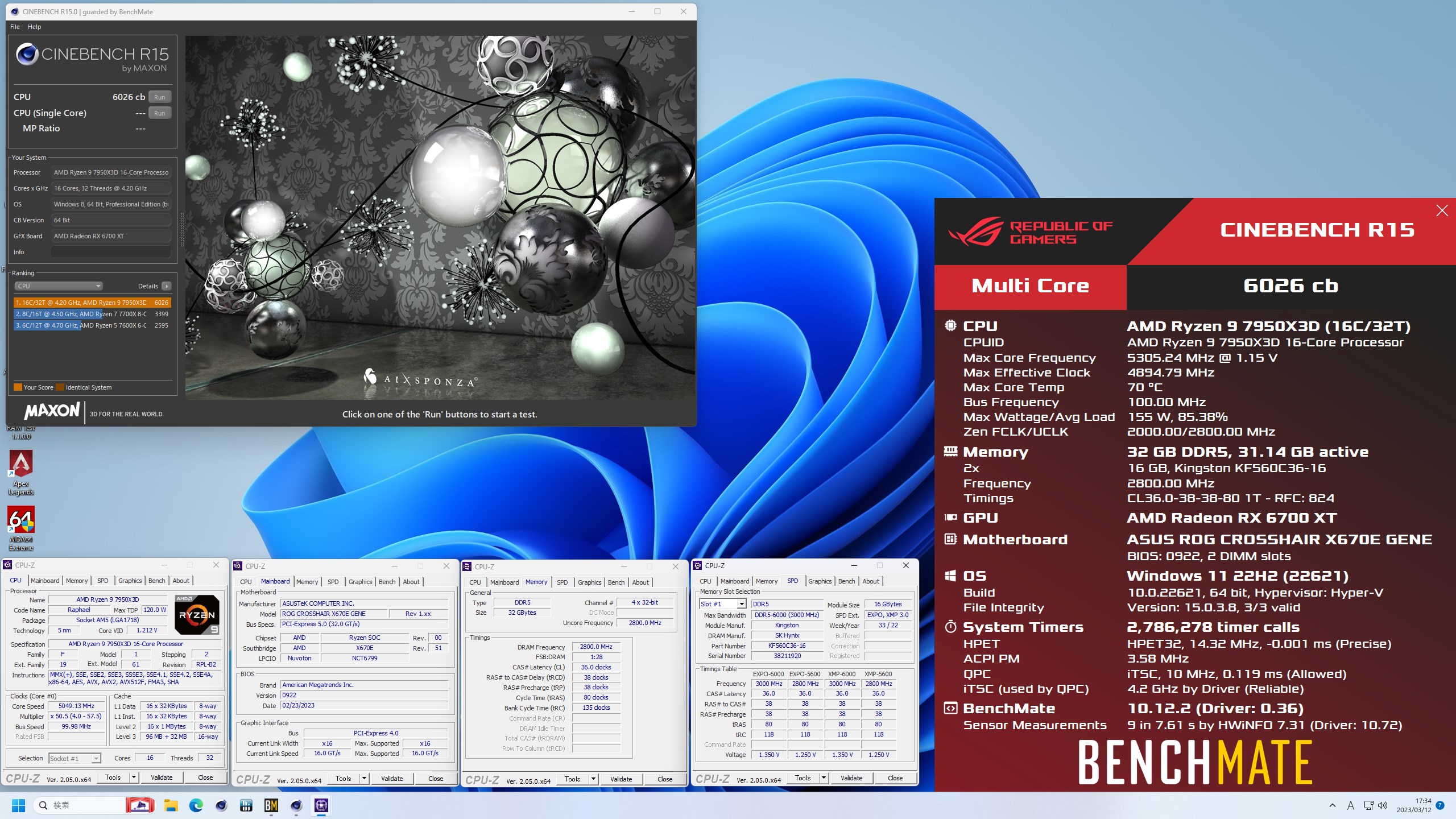Expand Tools arrow in the CPU-Z Memory window

pyautogui.click(x=593, y=779)
